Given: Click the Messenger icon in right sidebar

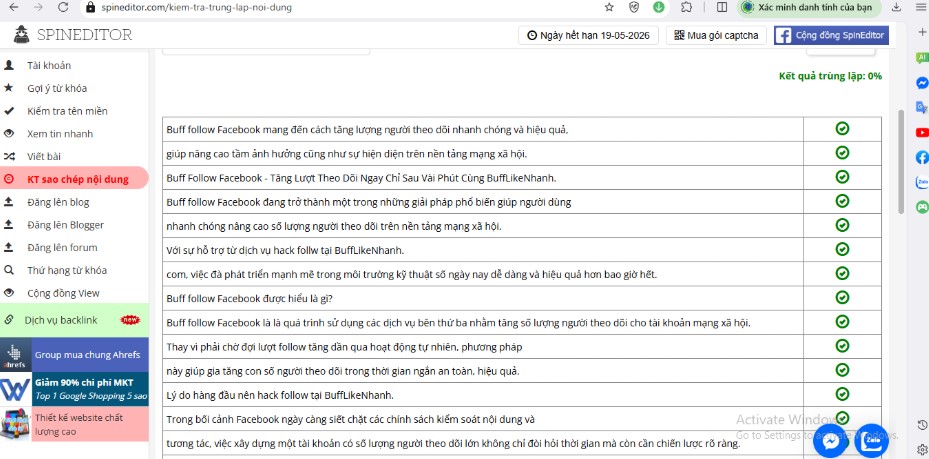Looking at the screenshot, I should click(x=921, y=83).
